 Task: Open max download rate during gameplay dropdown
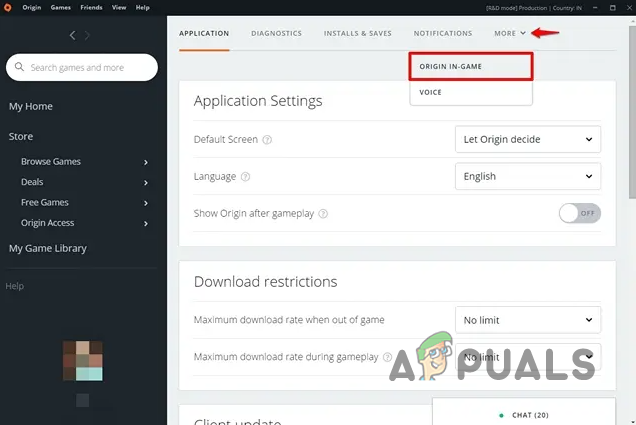point(528,357)
